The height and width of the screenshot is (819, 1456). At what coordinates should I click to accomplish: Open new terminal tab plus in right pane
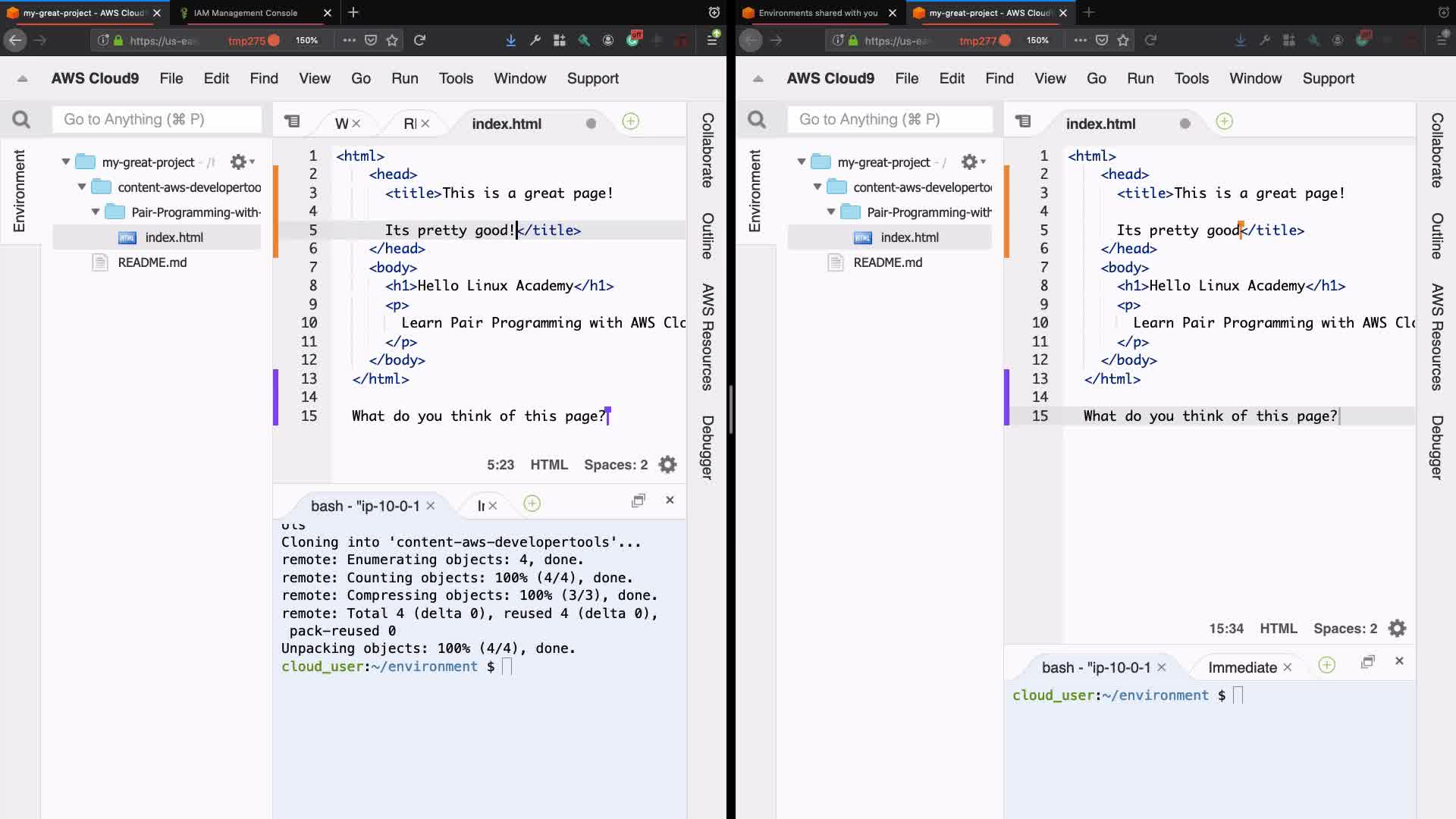(1326, 665)
